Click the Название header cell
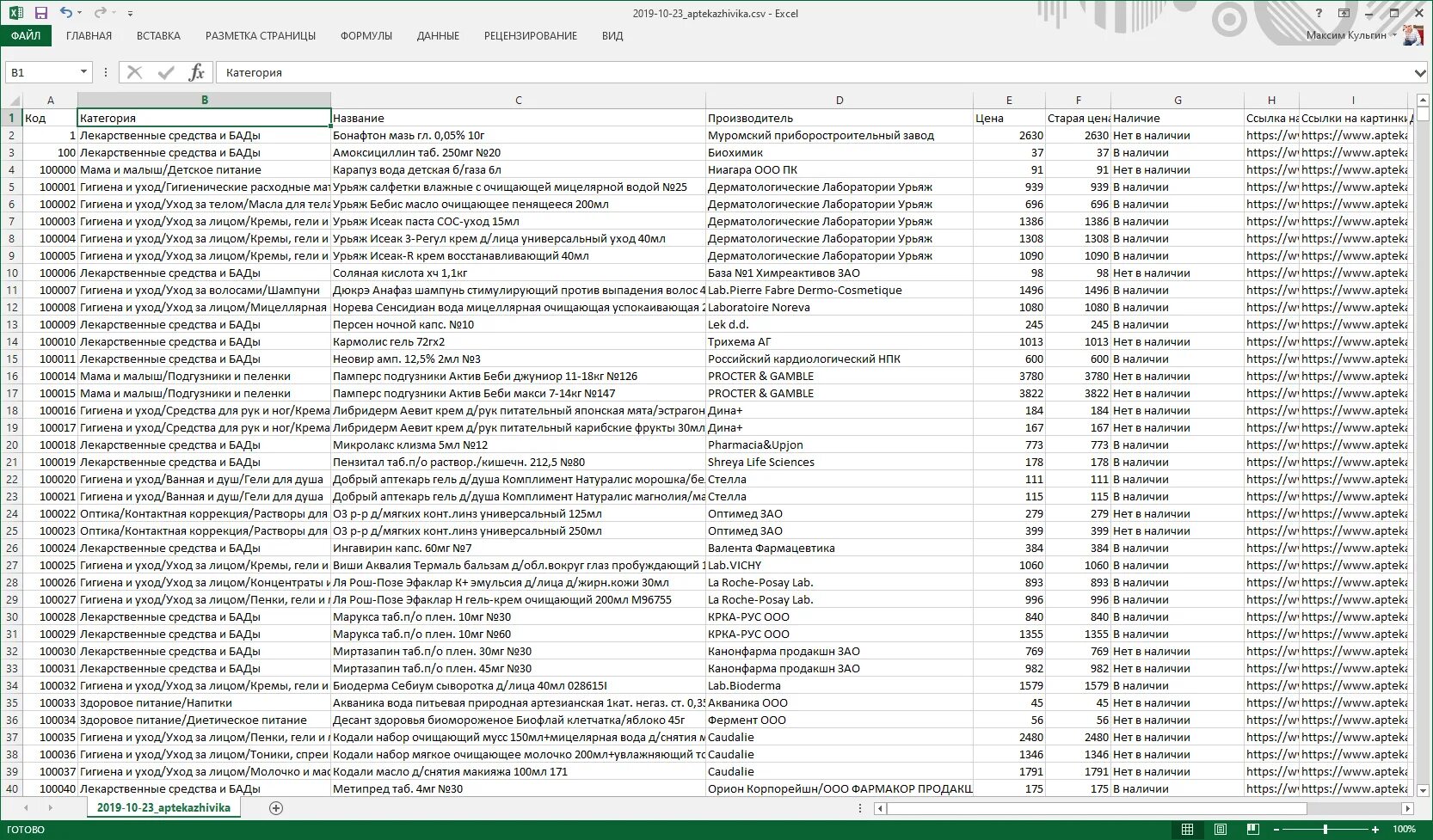The height and width of the screenshot is (840, 1433). click(x=518, y=118)
